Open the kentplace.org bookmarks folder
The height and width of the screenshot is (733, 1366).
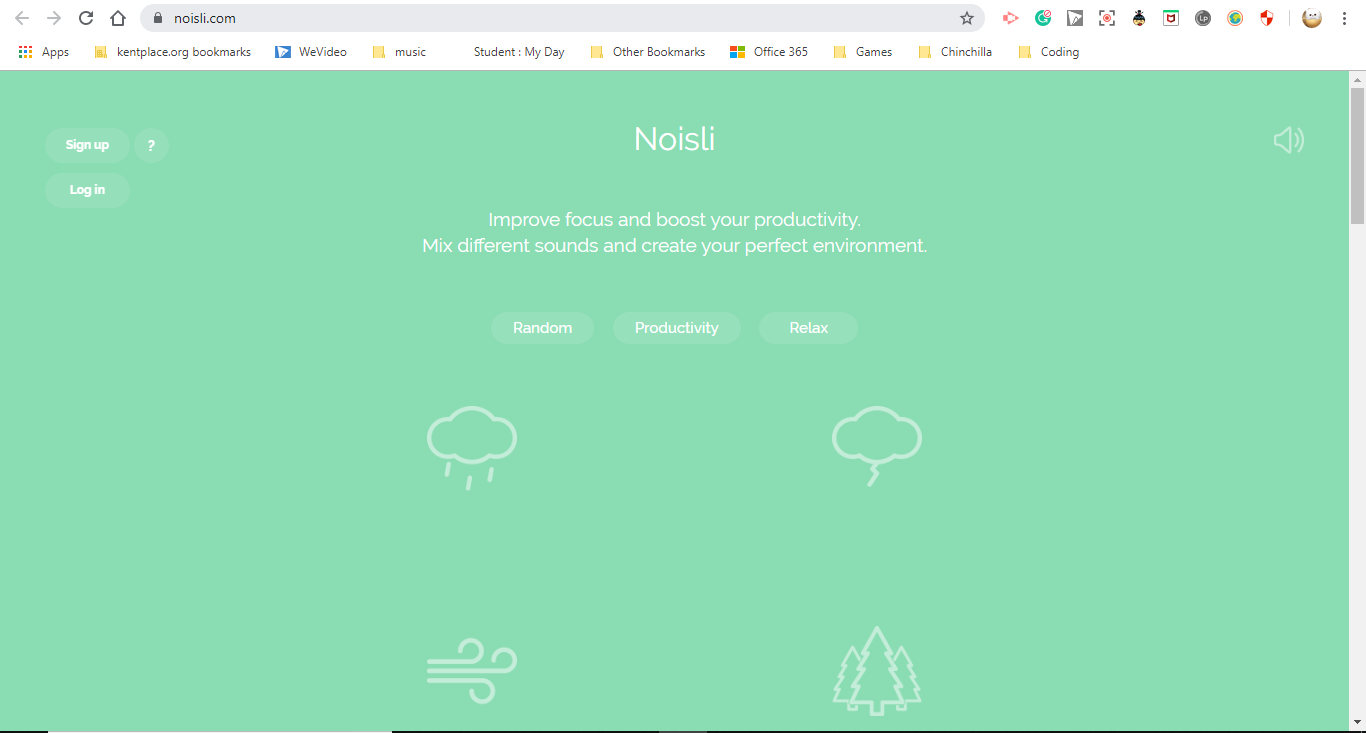tap(172, 52)
